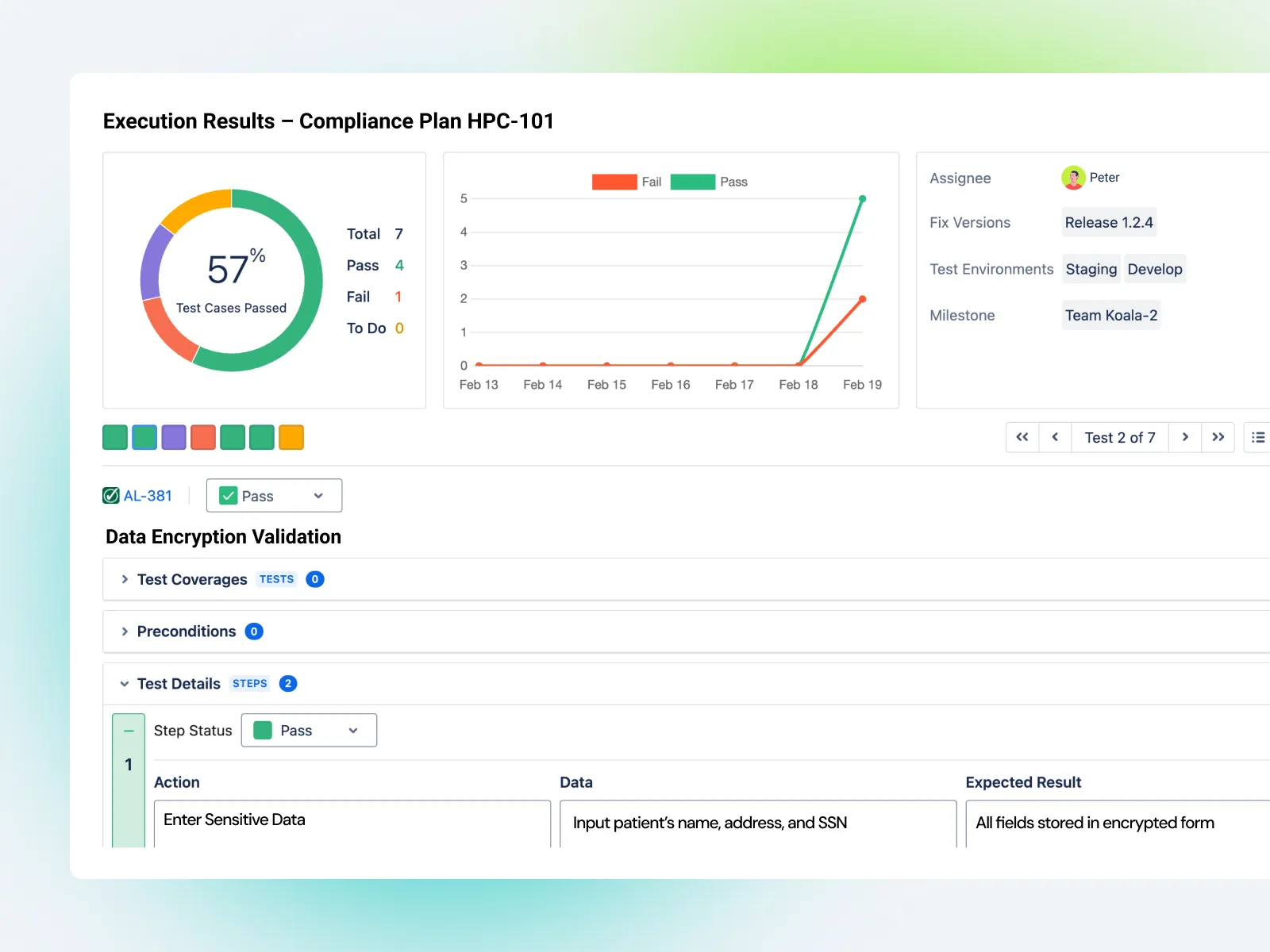Viewport: 1270px width, 952px height.
Task: Toggle the Develop test environment tag
Action: coord(1155,269)
